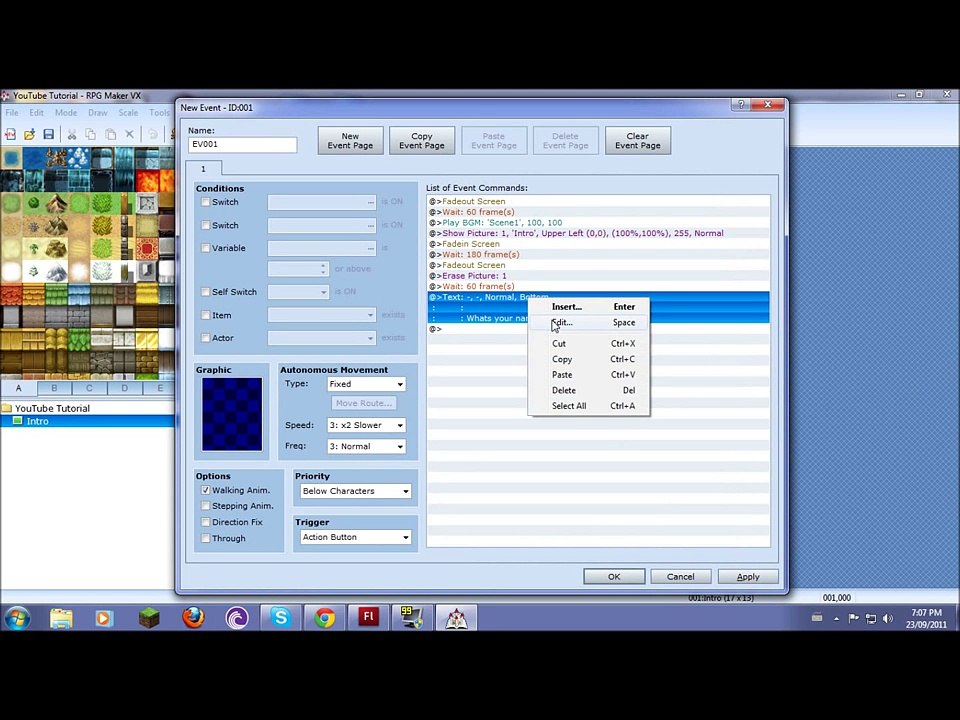Click the Variable value stepper arrows

pyautogui.click(x=323, y=269)
